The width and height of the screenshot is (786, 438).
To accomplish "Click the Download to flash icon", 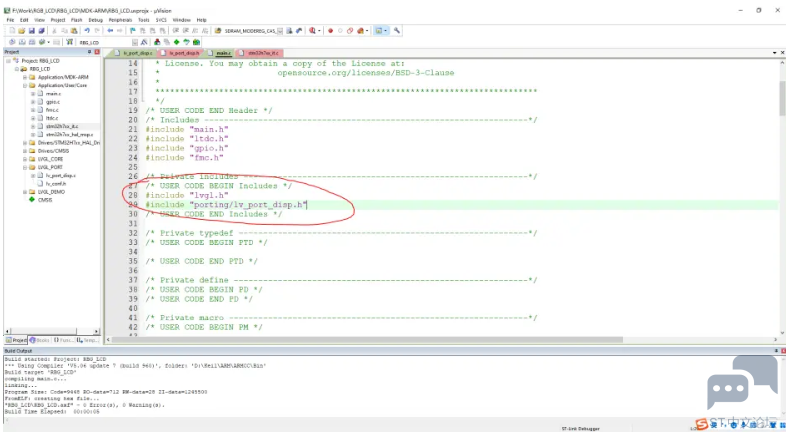I will 69,42.
